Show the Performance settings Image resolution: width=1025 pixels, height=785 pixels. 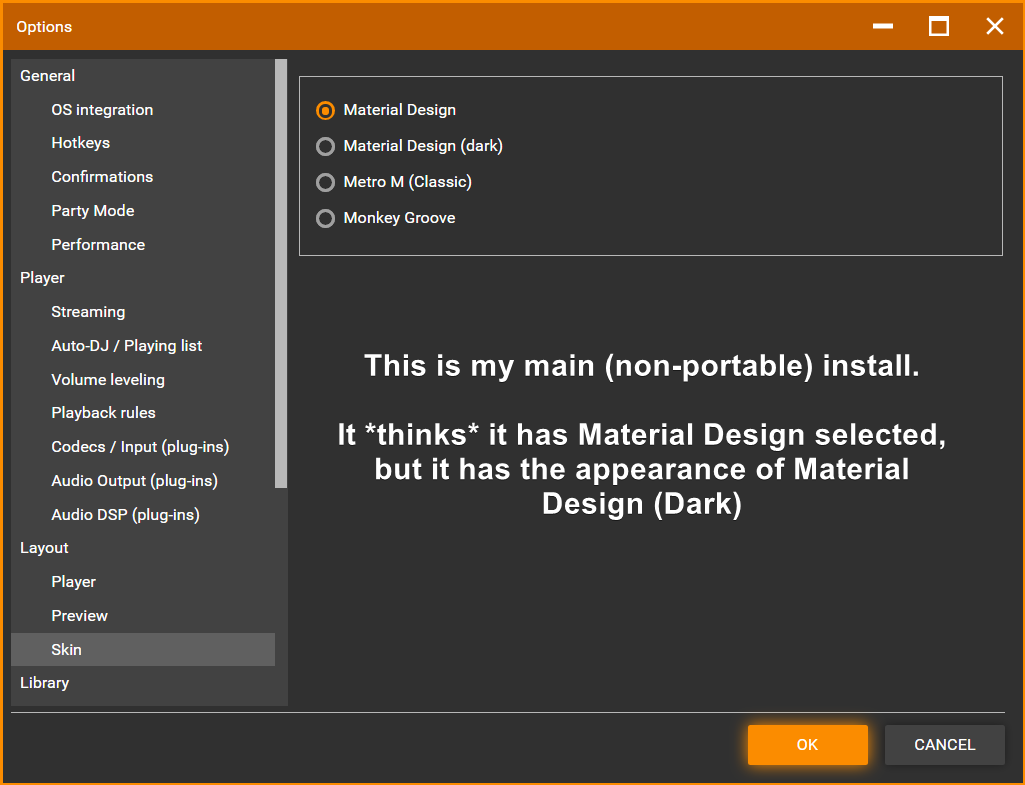[x=98, y=245]
